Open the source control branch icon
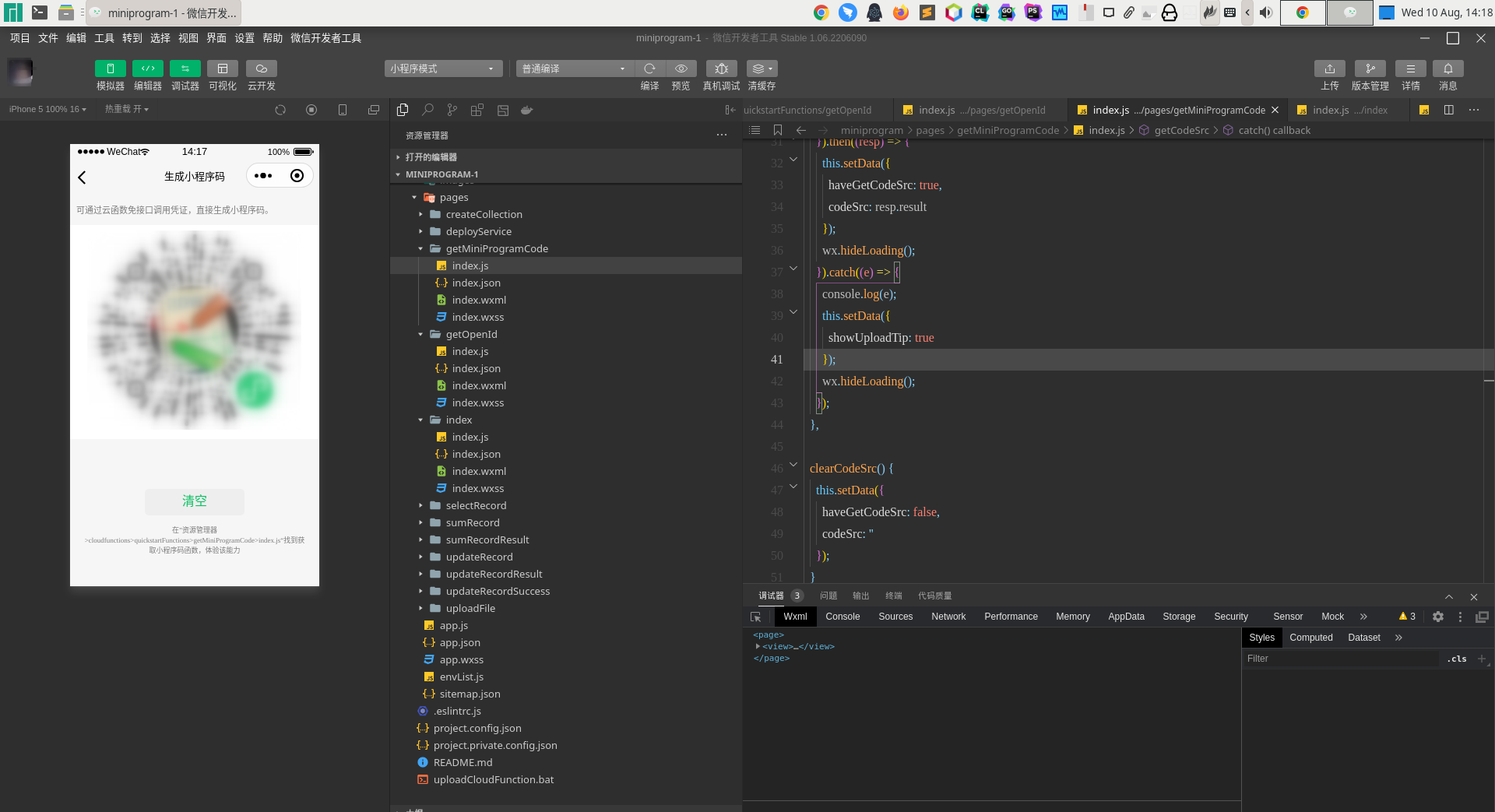Image resolution: width=1495 pixels, height=812 pixels. [x=452, y=110]
